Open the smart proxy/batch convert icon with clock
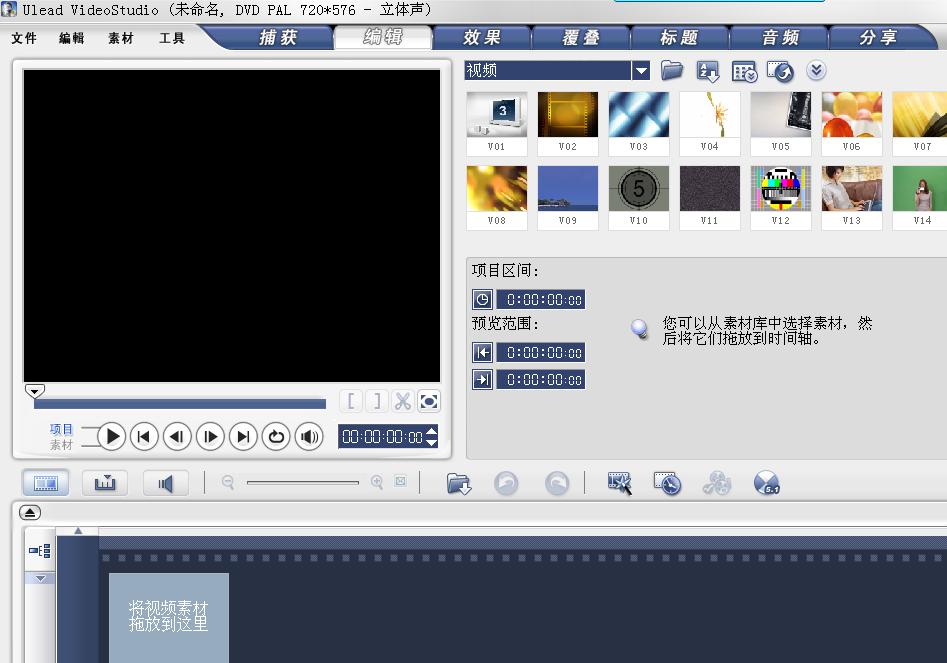The width and height of the screenshot is (947, 663). (x=667, y=484)
